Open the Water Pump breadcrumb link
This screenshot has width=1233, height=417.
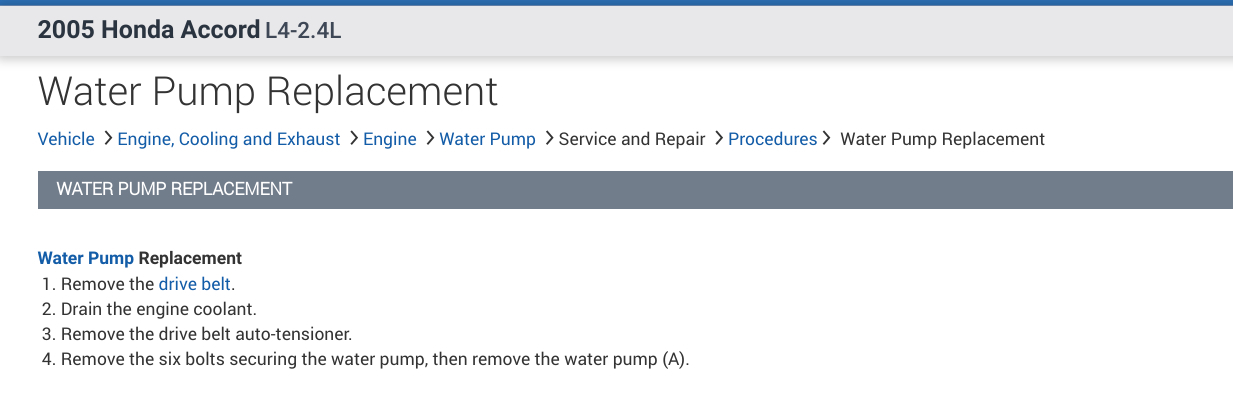click(488, 139)
